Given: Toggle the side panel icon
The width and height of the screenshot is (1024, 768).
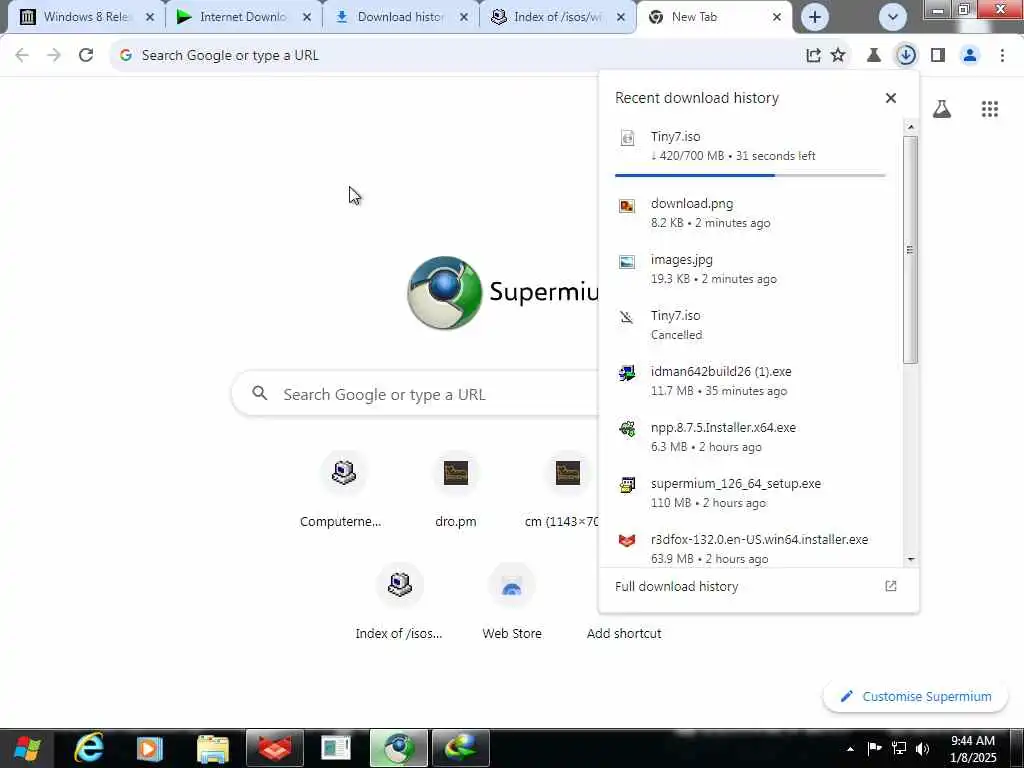Looking at the screenshot, I should [938, 56].
